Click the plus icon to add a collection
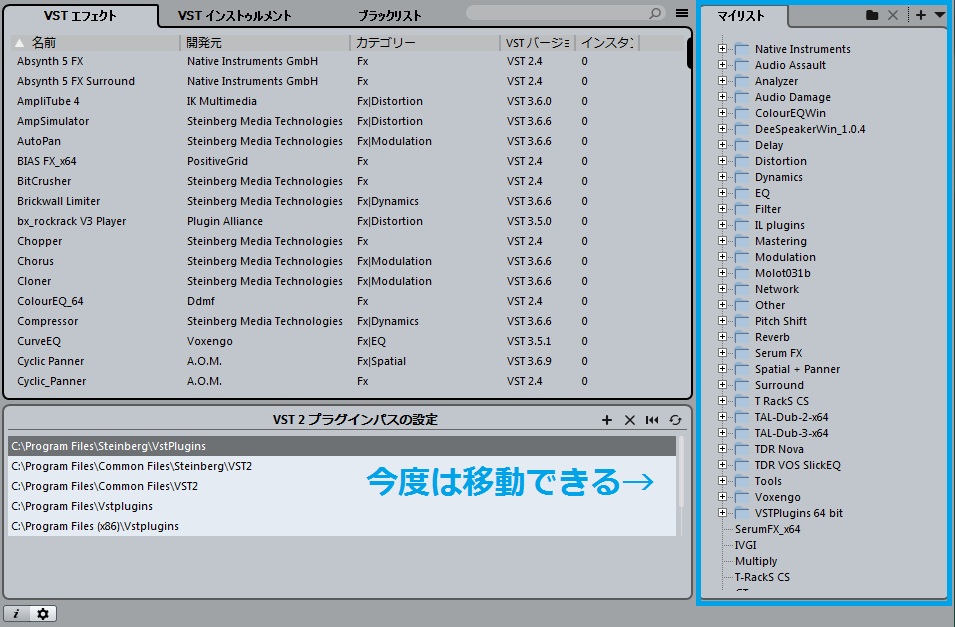The width and height of the screenshot is (955, 627). [921, 15]
